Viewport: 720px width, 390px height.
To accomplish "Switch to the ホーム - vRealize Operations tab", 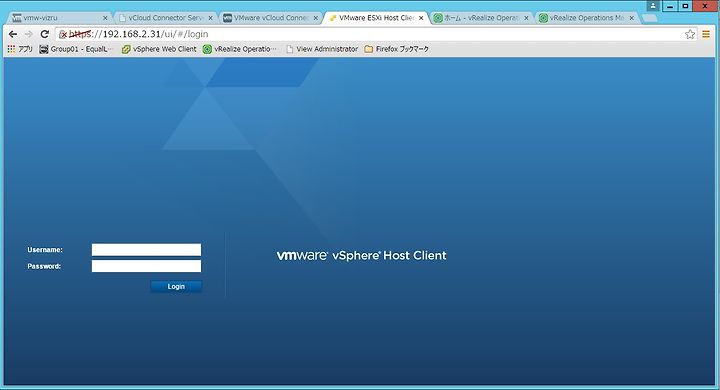I will pyautogui.click(x=481, y=18).
